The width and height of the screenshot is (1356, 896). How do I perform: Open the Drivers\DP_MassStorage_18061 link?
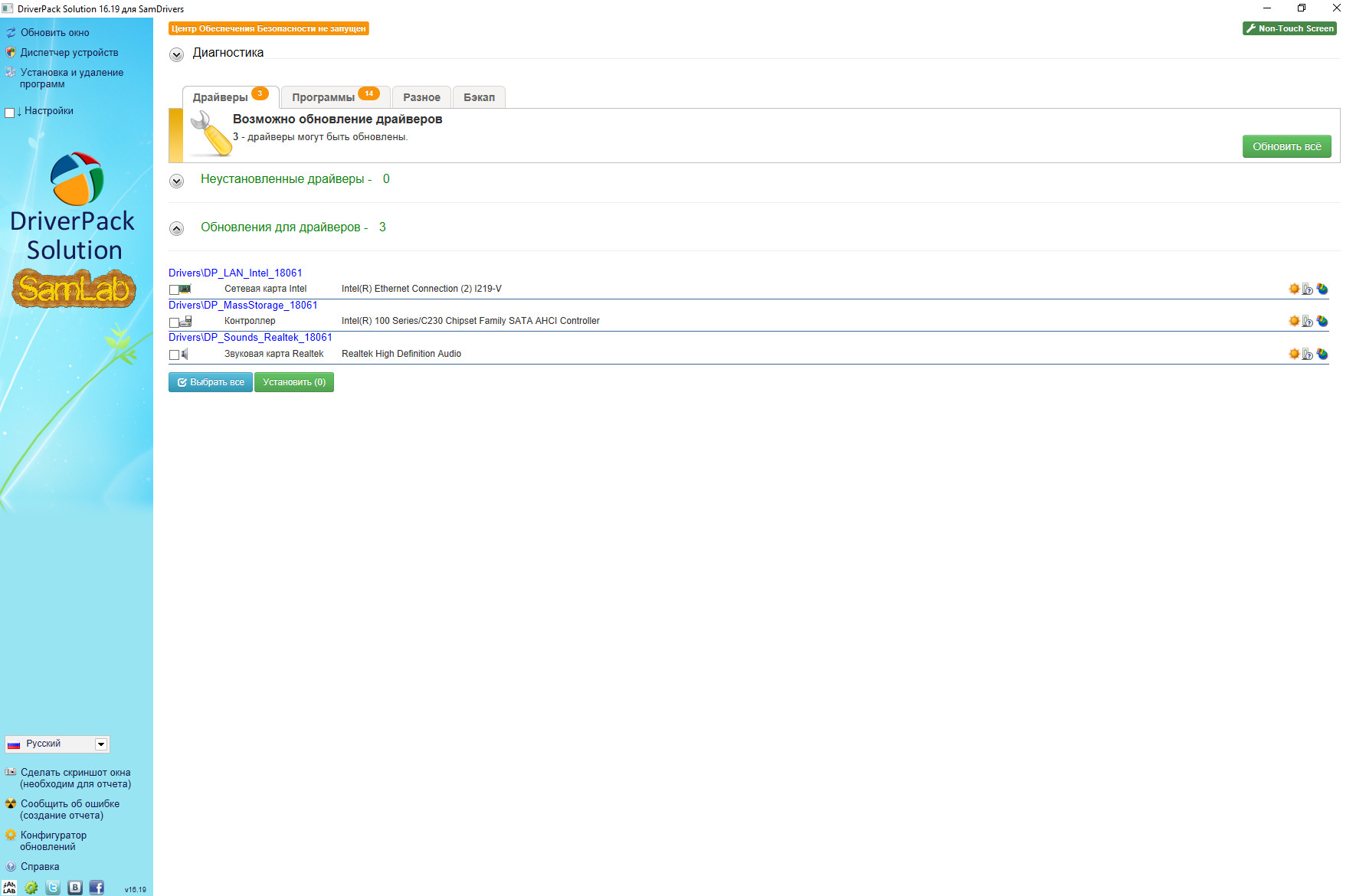click(x=243, y=305)
